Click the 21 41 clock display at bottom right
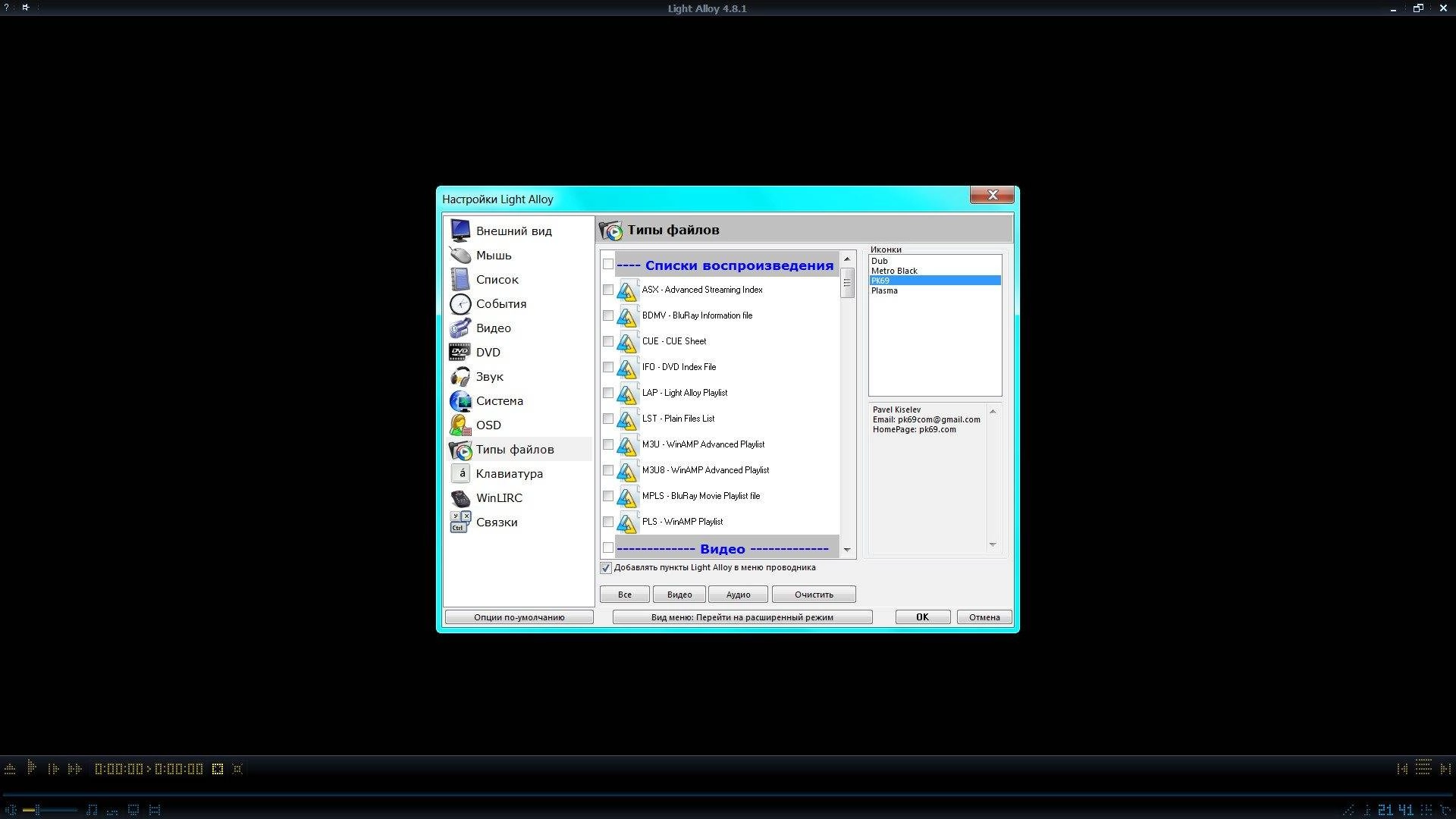Viewport: 1456px width, 819px height. point(1395,810)
